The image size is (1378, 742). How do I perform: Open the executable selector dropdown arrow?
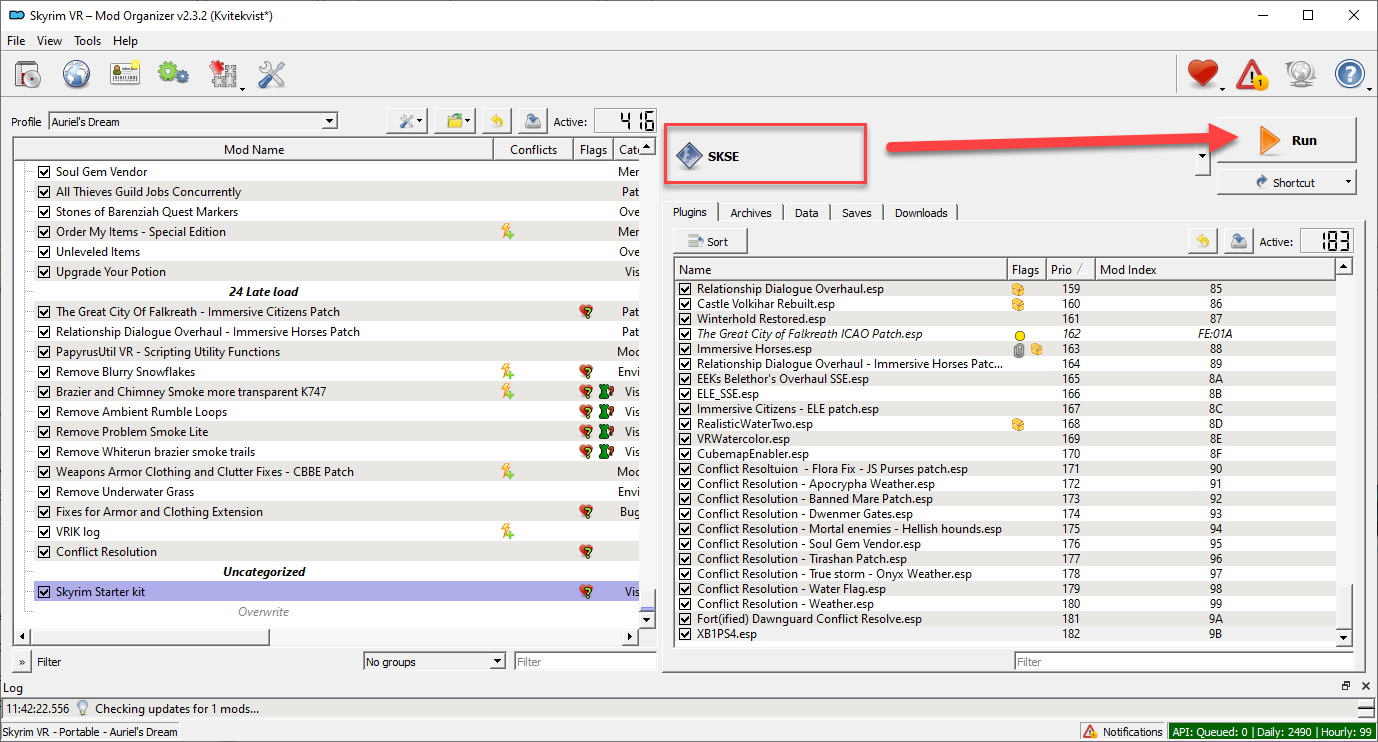click(1203, 156)
